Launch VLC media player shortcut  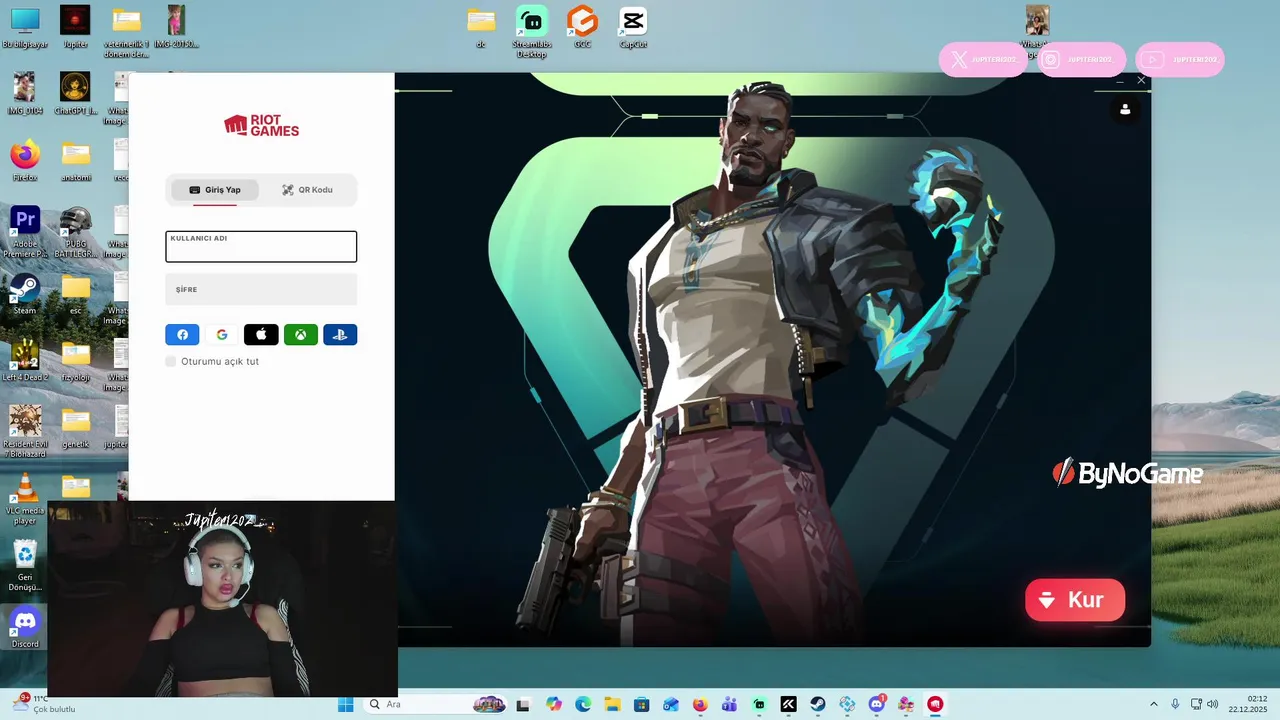[25, 498]
